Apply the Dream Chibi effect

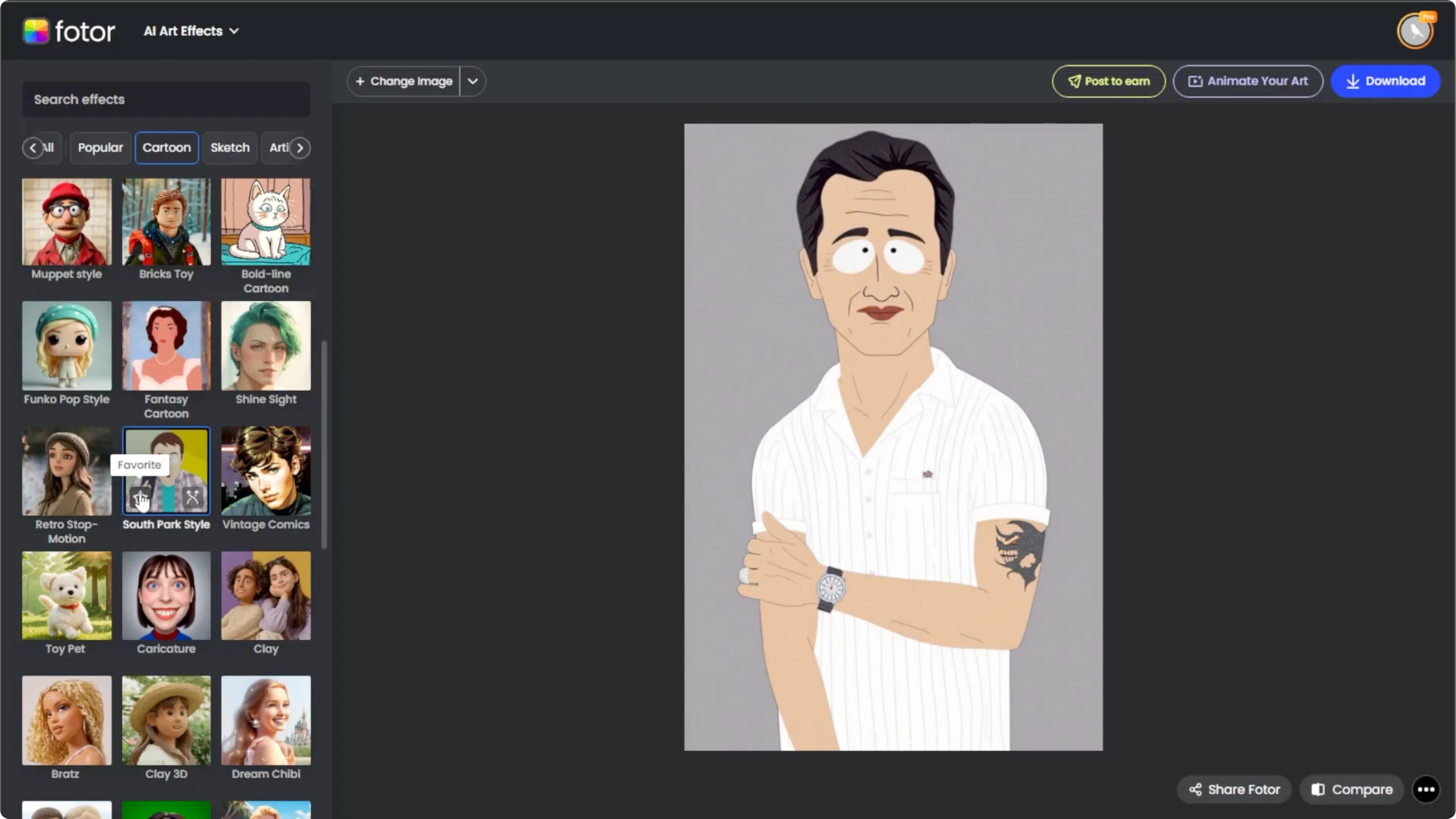coord(265,720)
